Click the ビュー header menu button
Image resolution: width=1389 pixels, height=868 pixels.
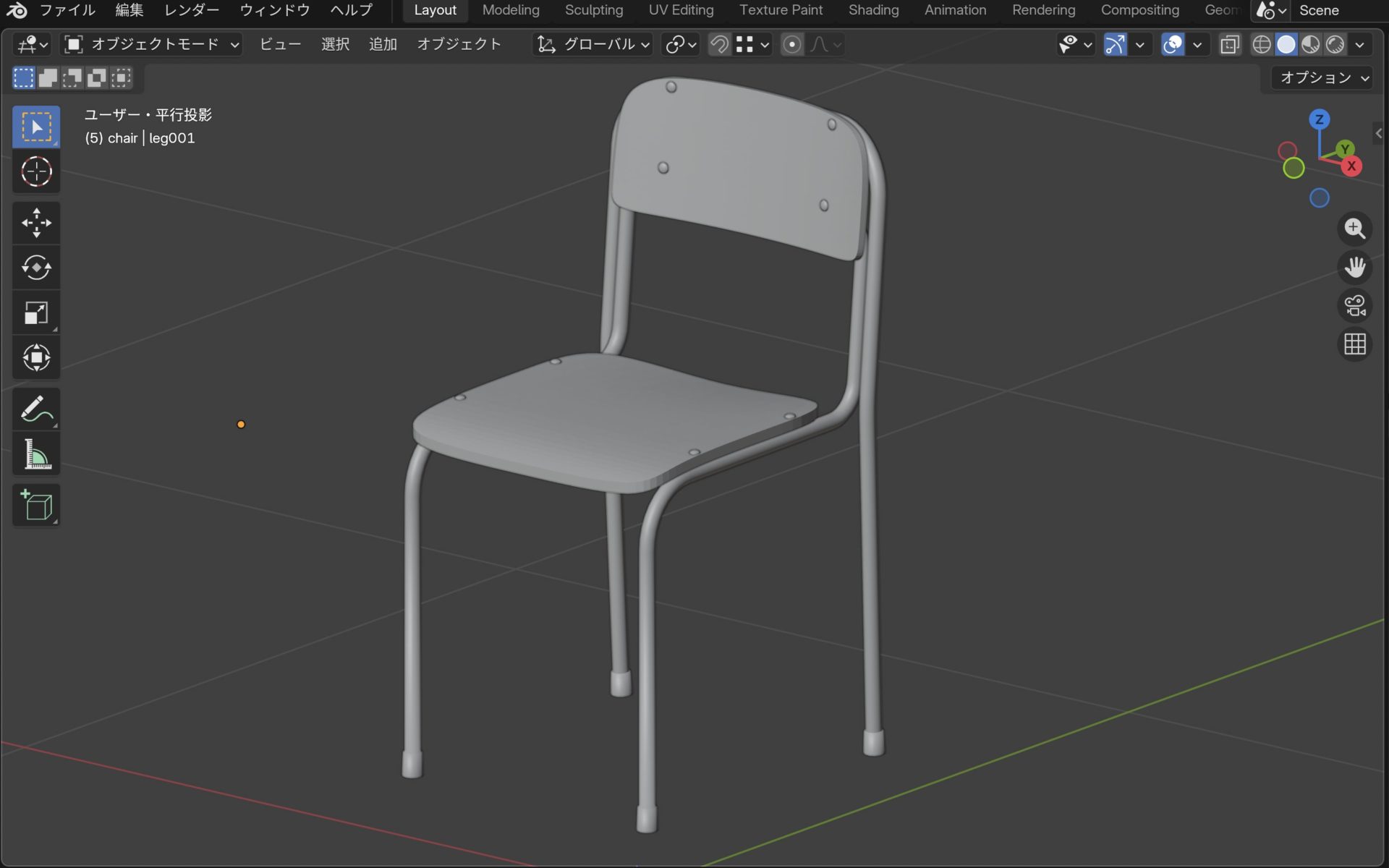tap(280, 45)
